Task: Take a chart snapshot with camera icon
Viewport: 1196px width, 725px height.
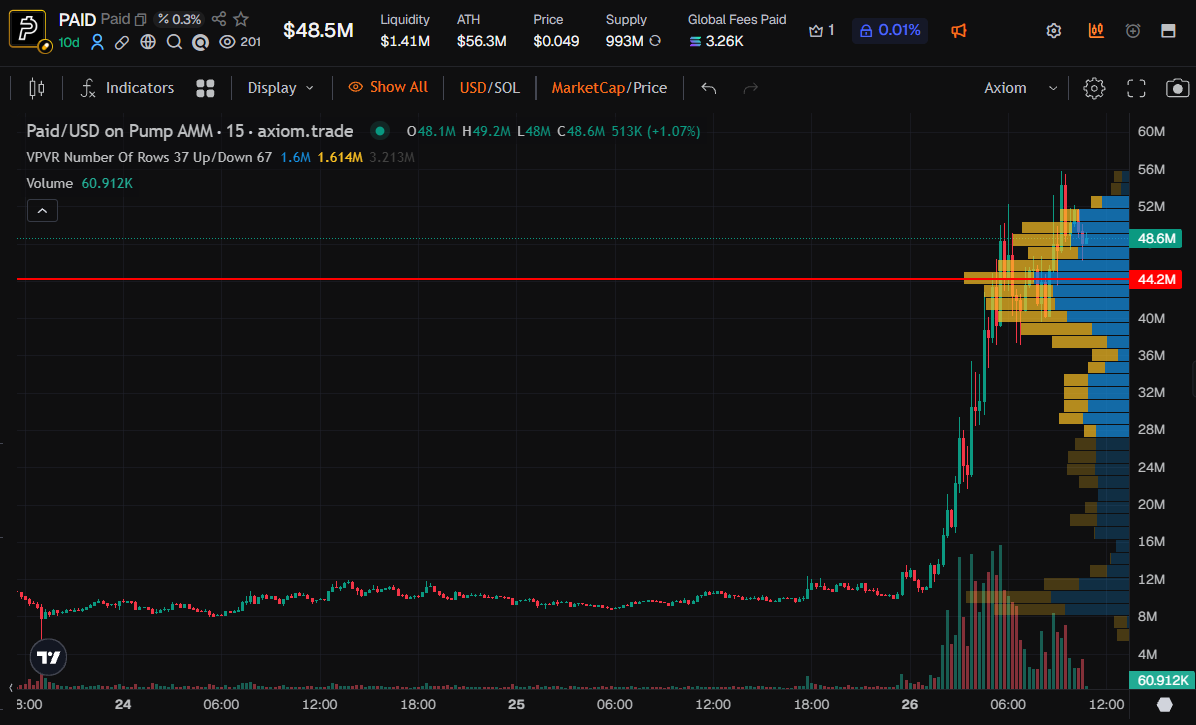Action: point(1178,88)
